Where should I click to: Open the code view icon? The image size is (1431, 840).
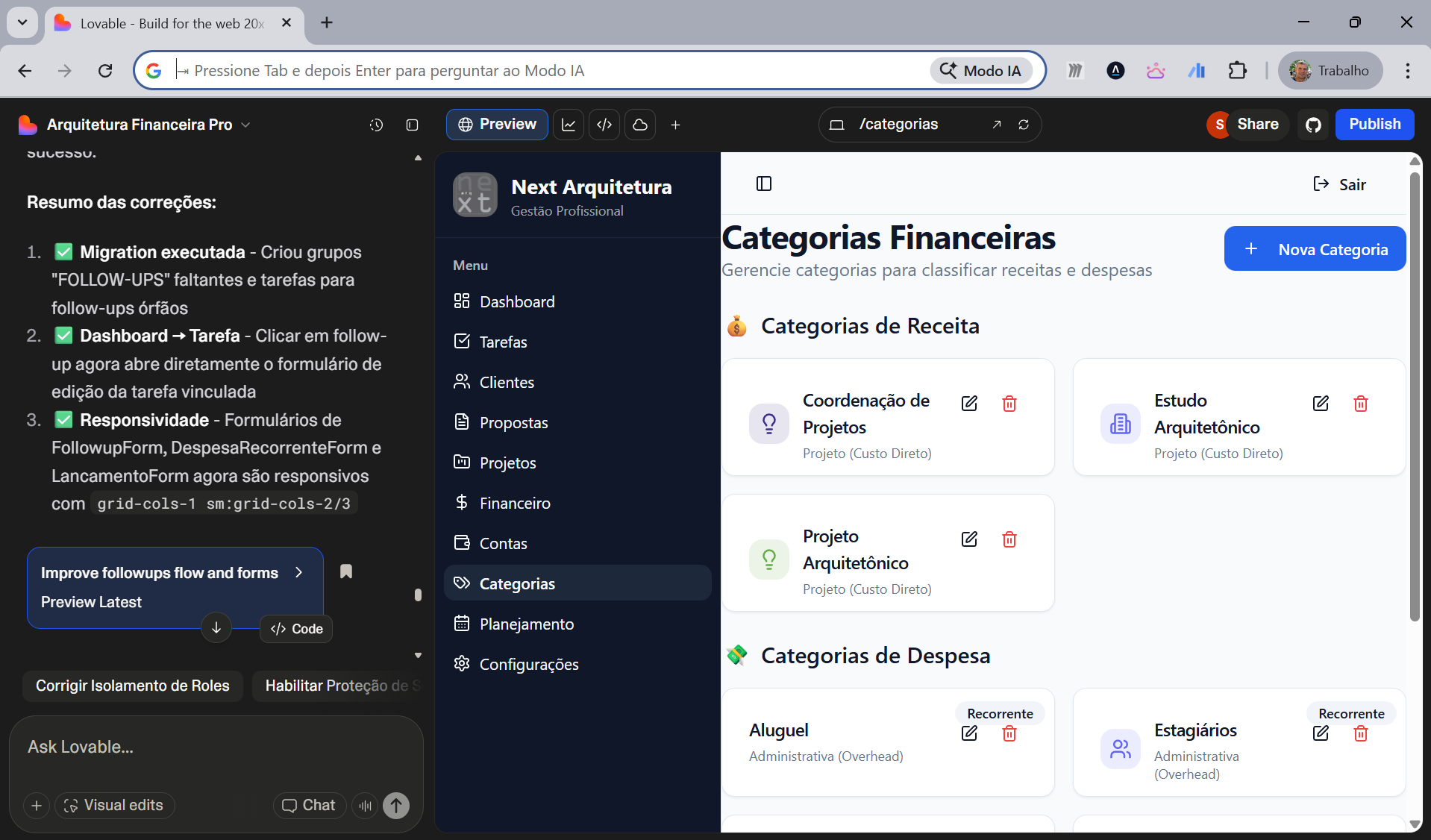click(x=604, y=125)
